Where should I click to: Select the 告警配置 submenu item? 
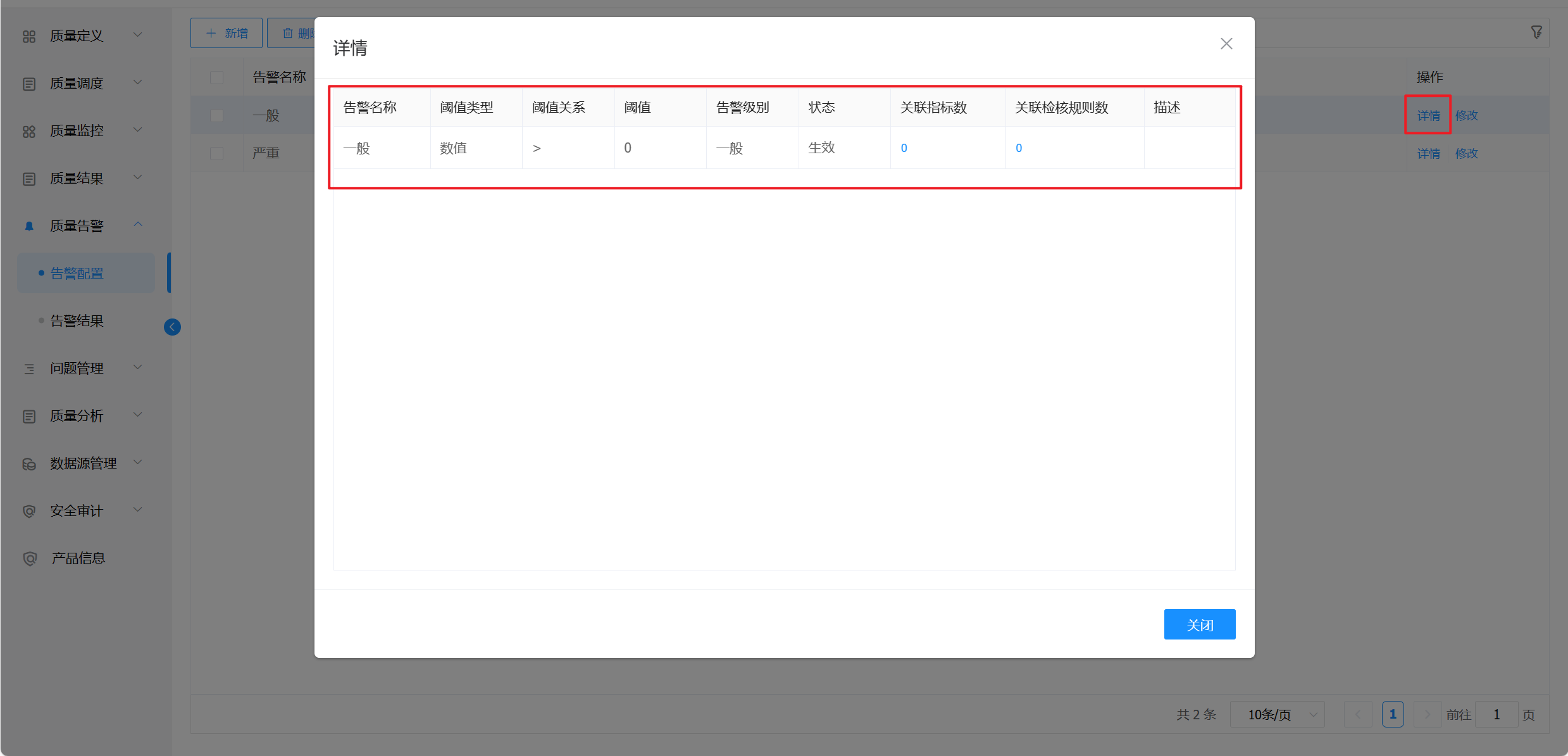77,274
